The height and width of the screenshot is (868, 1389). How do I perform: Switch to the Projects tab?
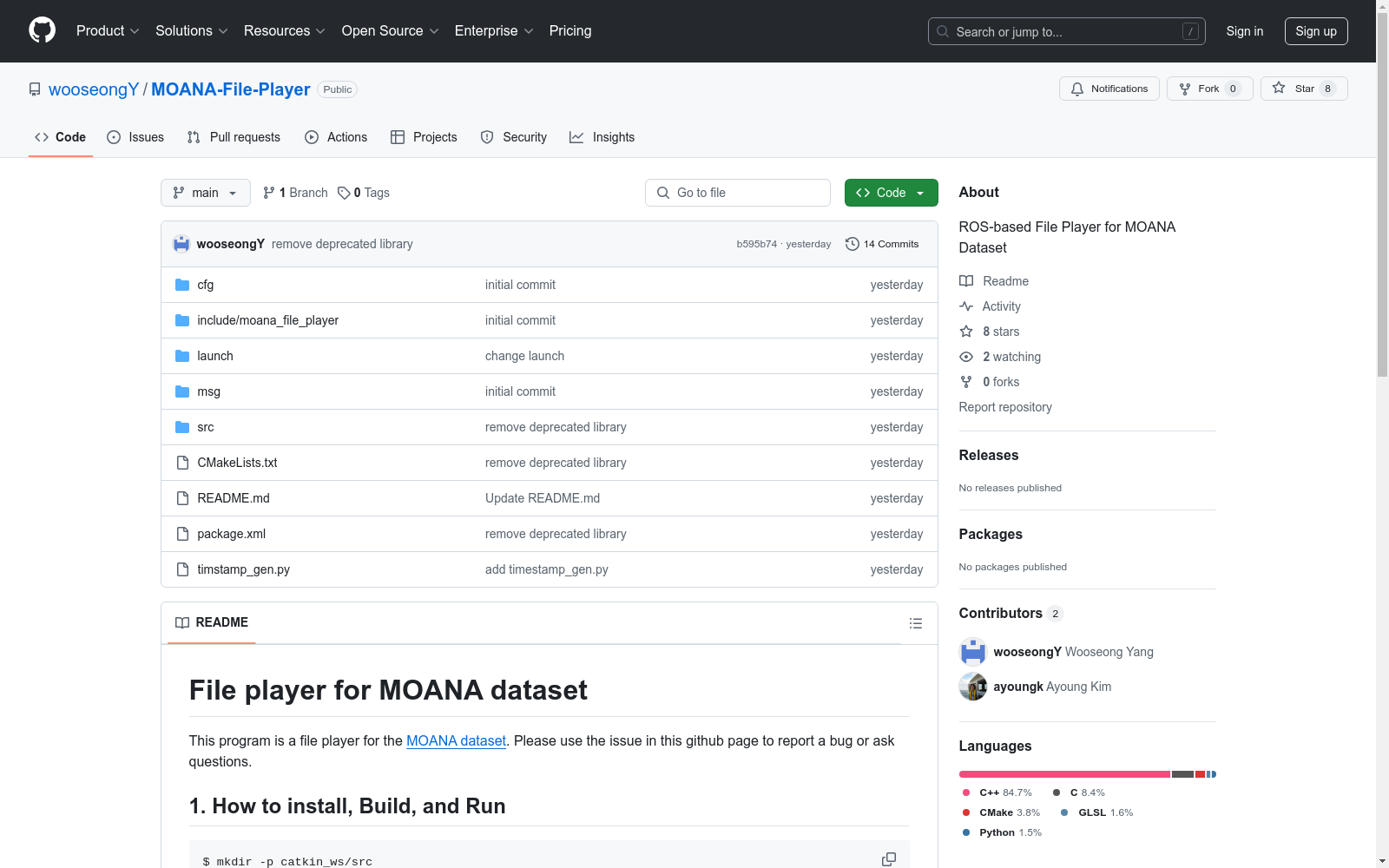[x=424, y=137]
